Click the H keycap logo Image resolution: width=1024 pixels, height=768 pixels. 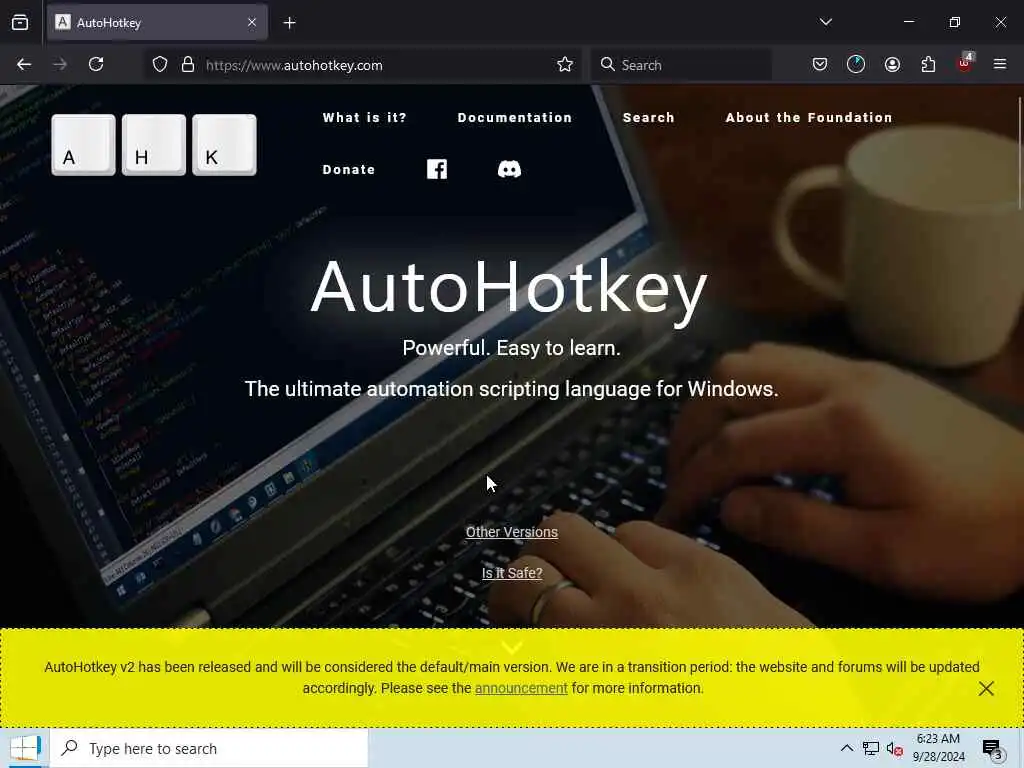click(154, 145)
